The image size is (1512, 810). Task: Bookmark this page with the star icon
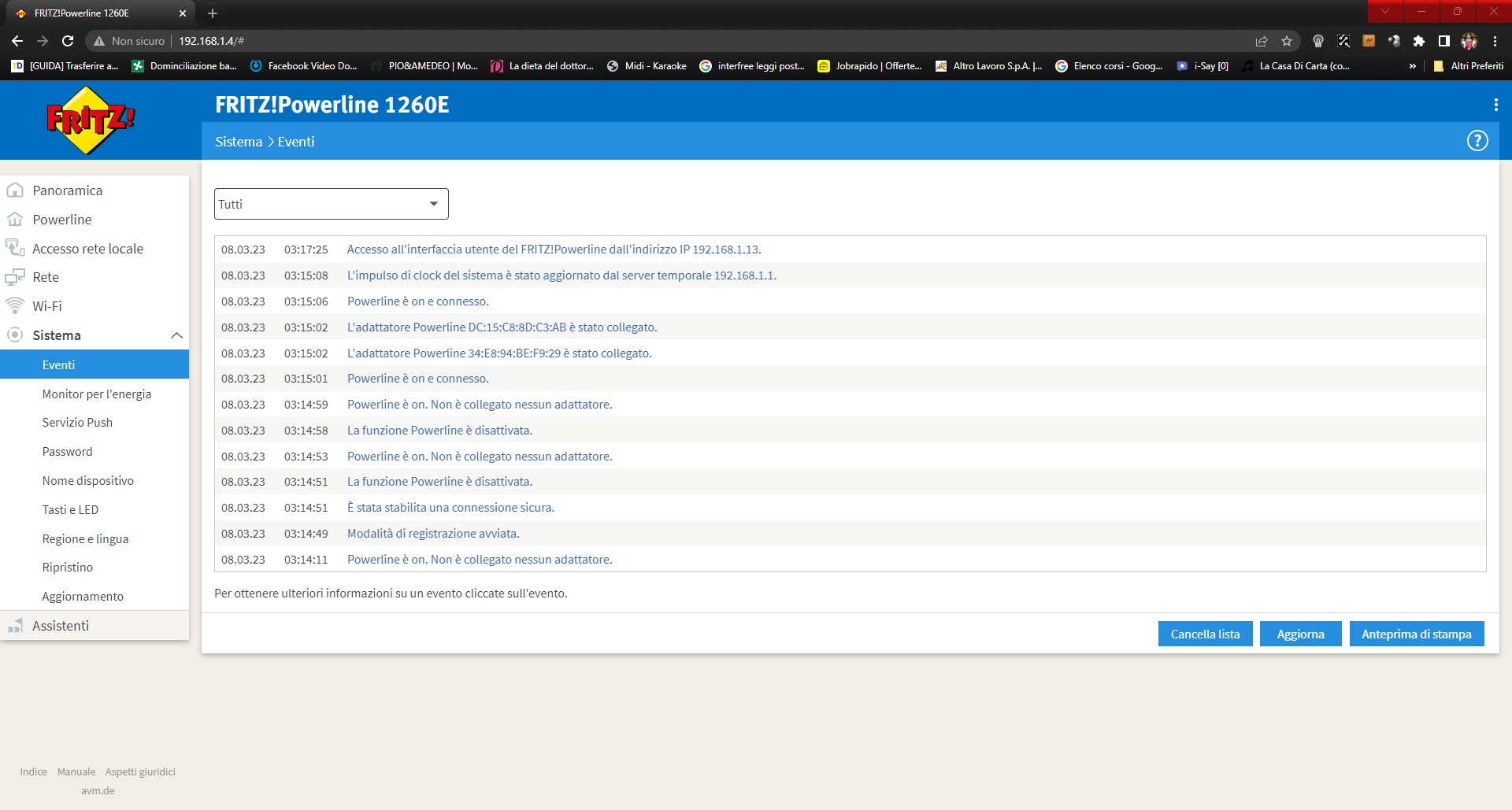(1287, 41)
